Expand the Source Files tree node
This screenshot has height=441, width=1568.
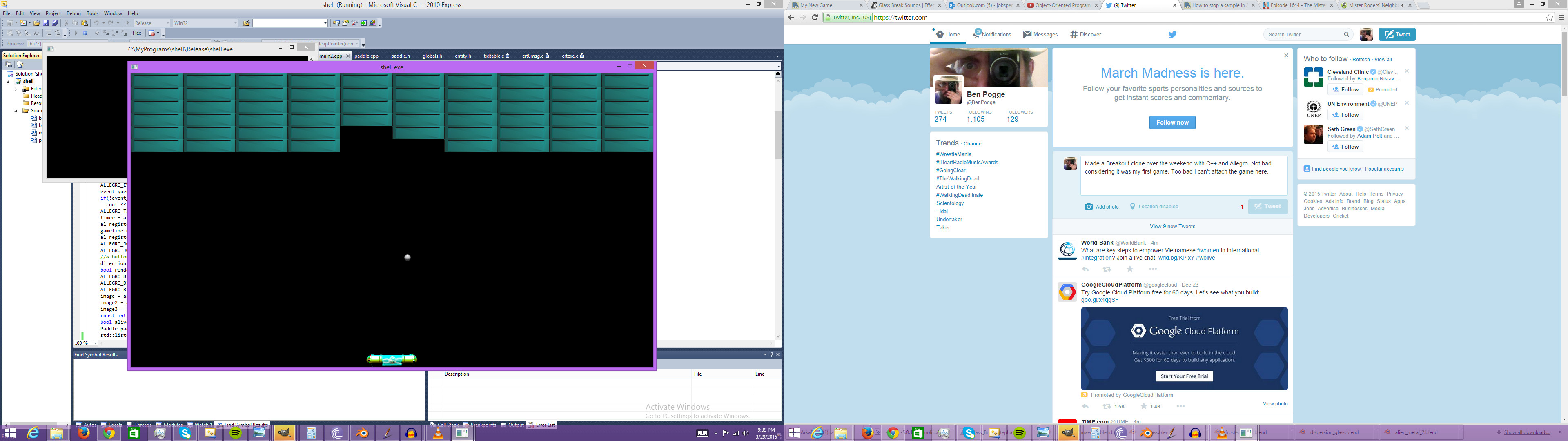[16, 111]
